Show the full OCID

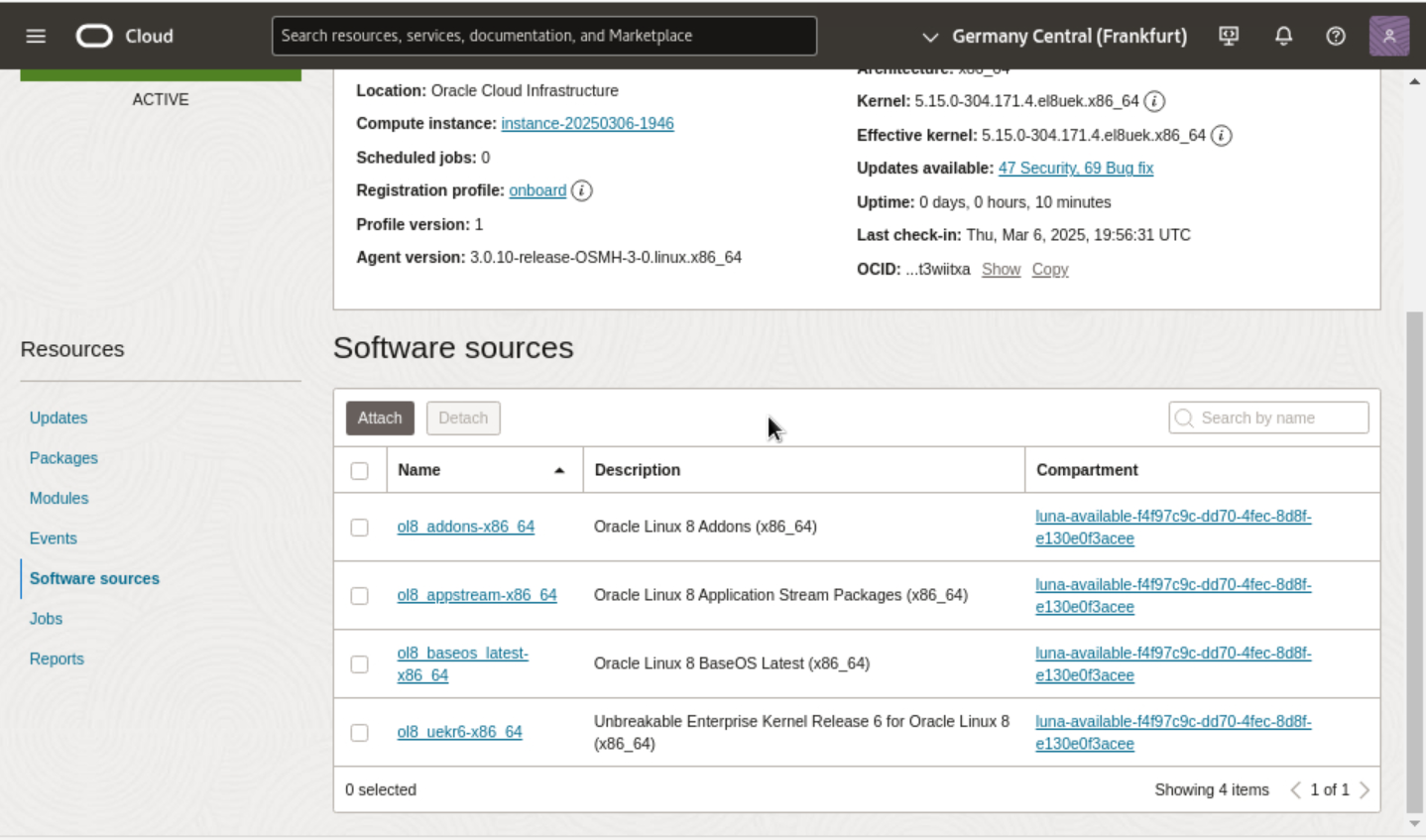[1001, 270]
